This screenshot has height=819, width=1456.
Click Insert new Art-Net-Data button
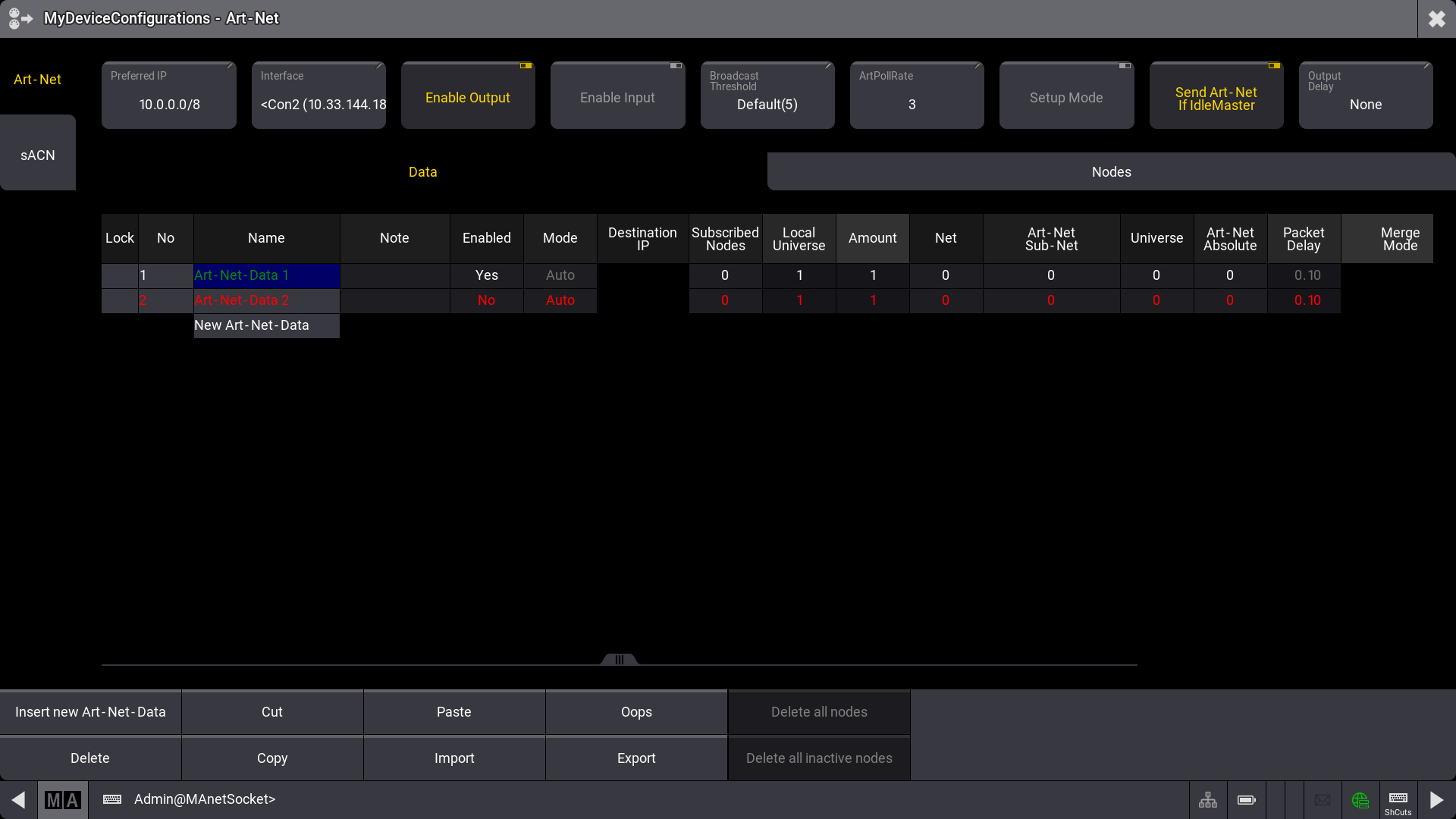click(90, 712)
